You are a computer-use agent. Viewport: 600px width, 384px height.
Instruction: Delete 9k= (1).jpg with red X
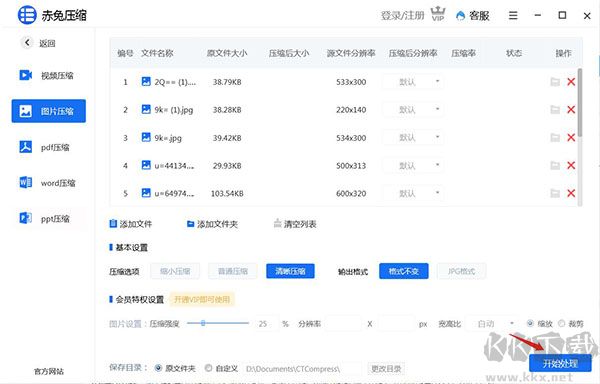[x=571, y=109]
